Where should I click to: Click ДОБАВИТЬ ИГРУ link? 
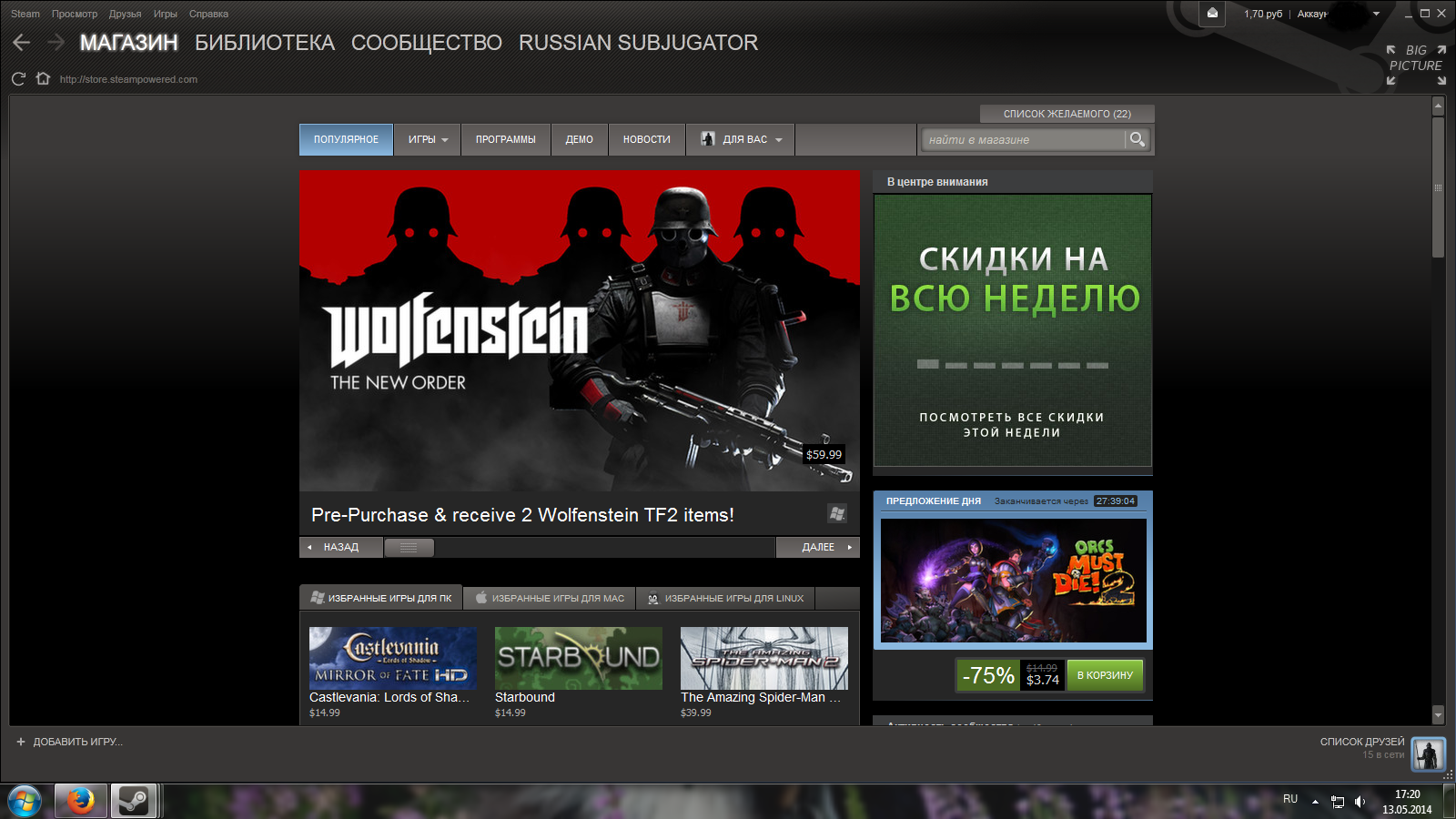pos(77,742)
